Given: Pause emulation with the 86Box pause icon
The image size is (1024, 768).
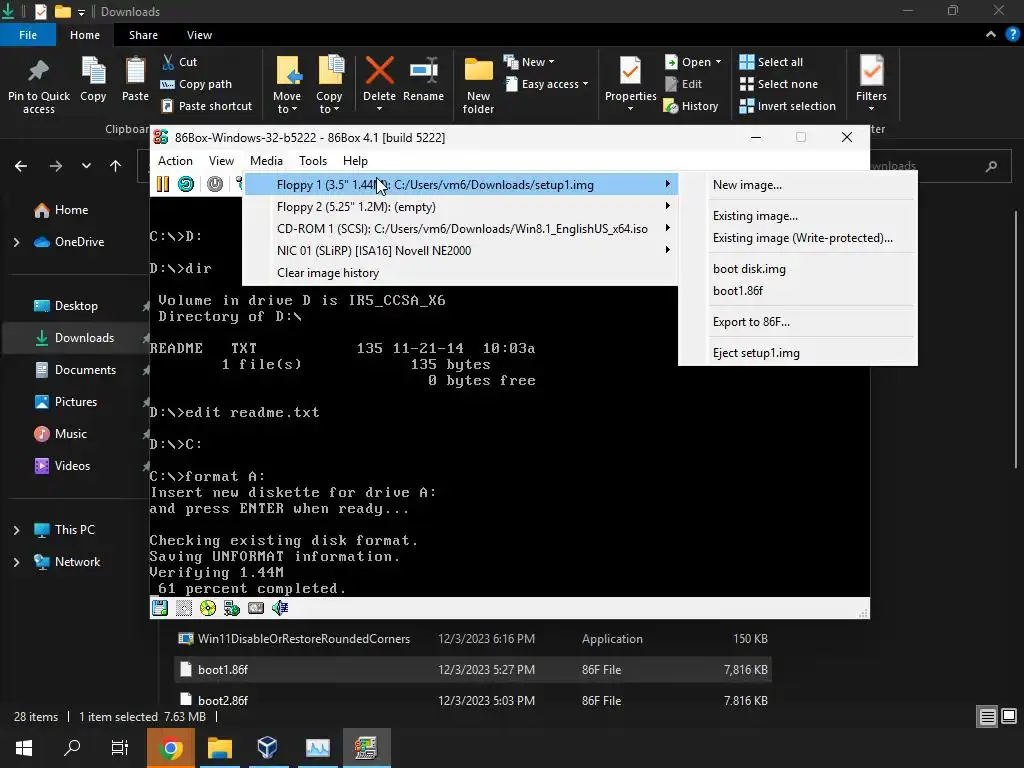Looking at the screenshot, I should (163, 184).
